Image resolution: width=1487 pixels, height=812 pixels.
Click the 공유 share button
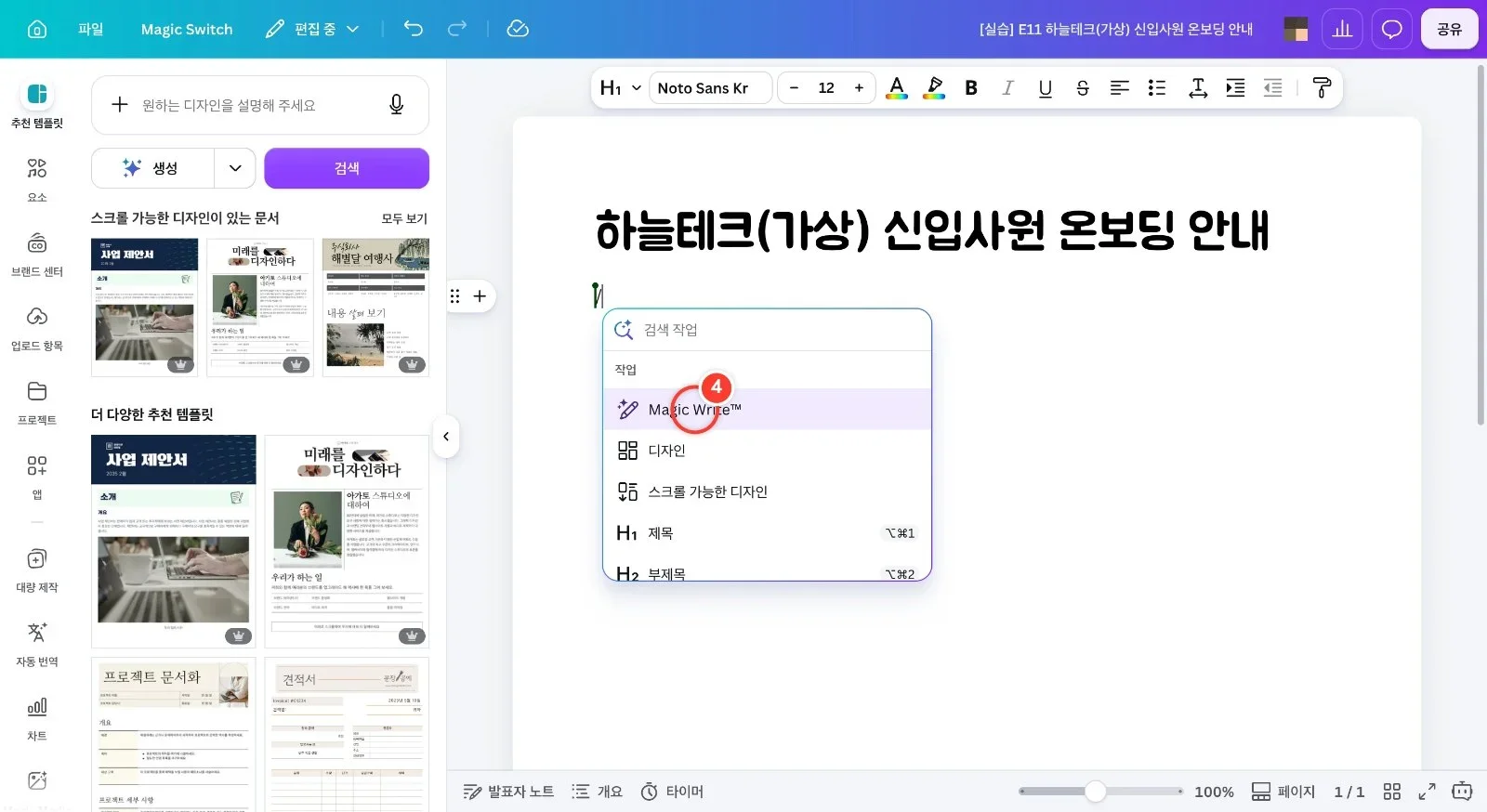point(1449,29)
